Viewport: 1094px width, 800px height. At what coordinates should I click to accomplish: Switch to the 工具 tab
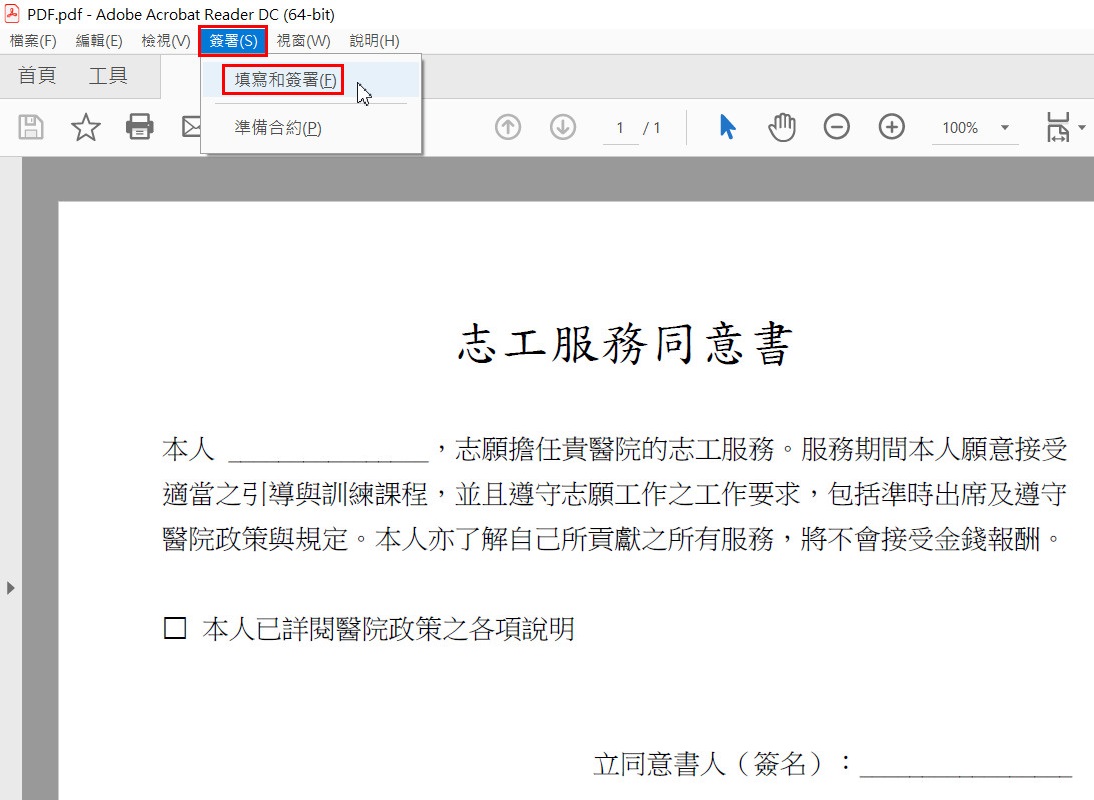click(108, 76)
